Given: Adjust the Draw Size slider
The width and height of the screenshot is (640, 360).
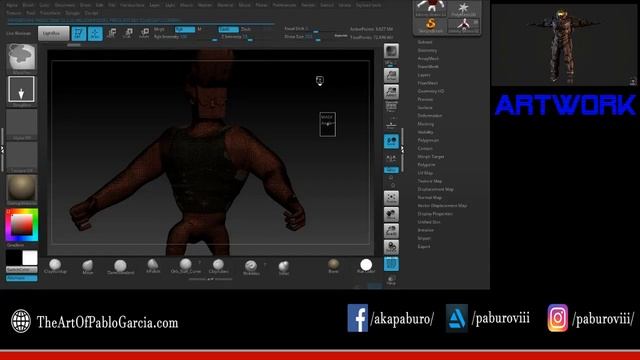Looking at the screenshot, I should pos(302,37).
